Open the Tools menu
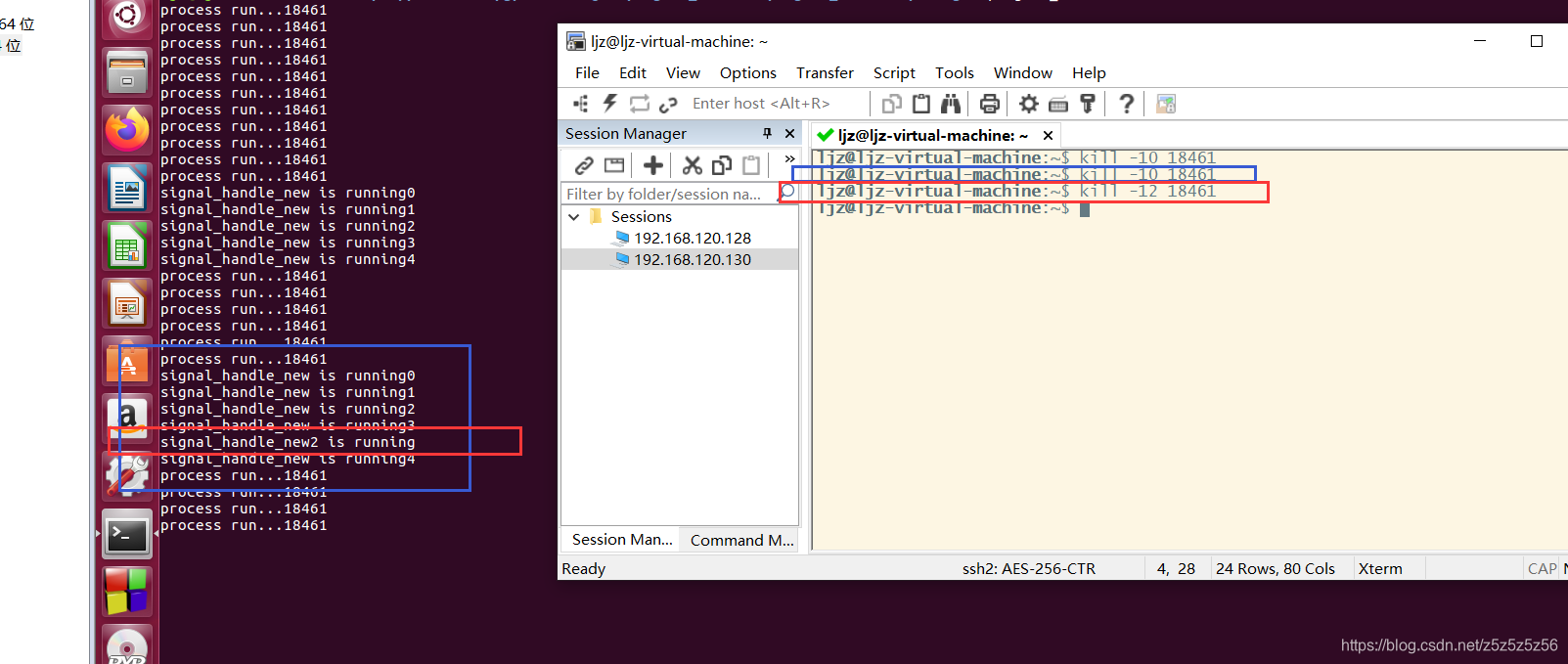The width and height of the screenshot is (1568, 664). (955, 72)
